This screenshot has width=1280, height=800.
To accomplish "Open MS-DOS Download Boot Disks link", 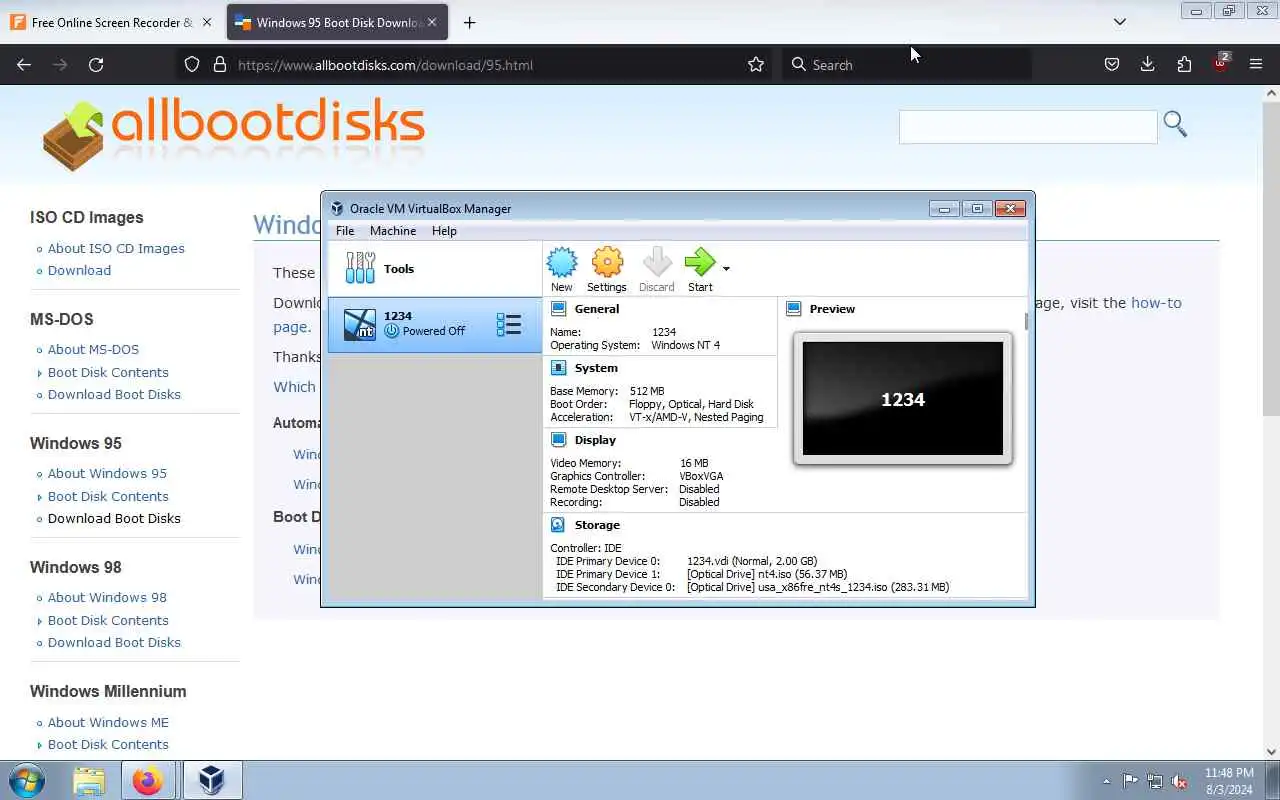I will pyautogui.click(x=114, y=394).
